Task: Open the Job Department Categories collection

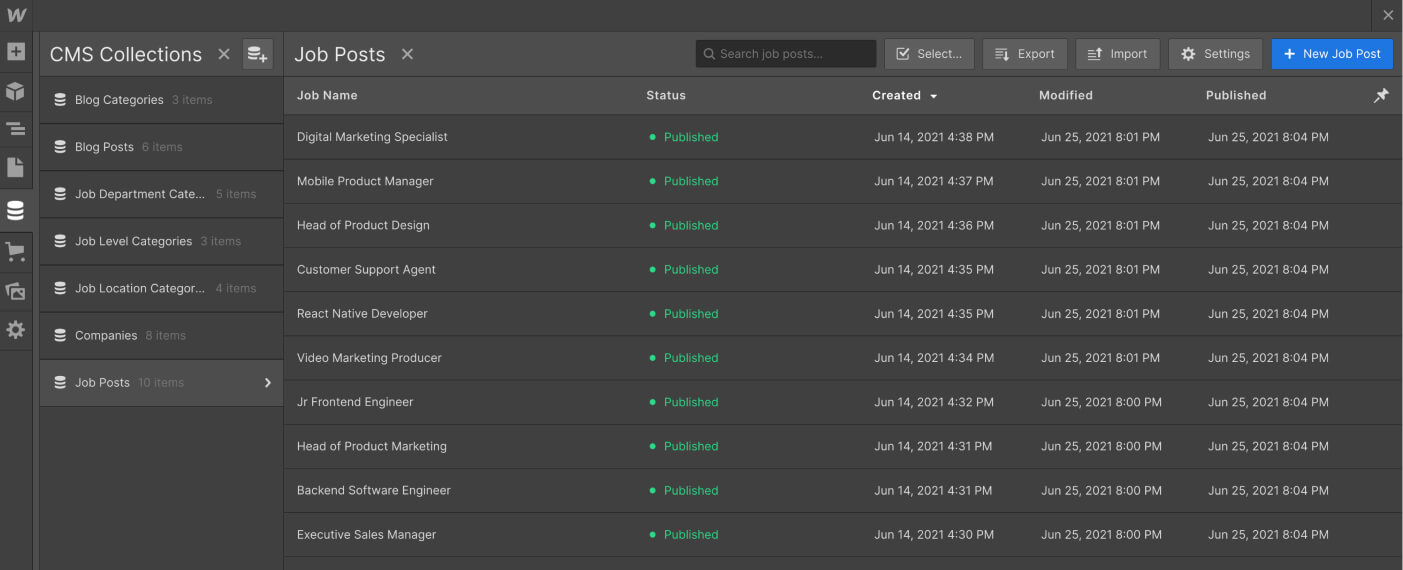Action: point(161,194)
